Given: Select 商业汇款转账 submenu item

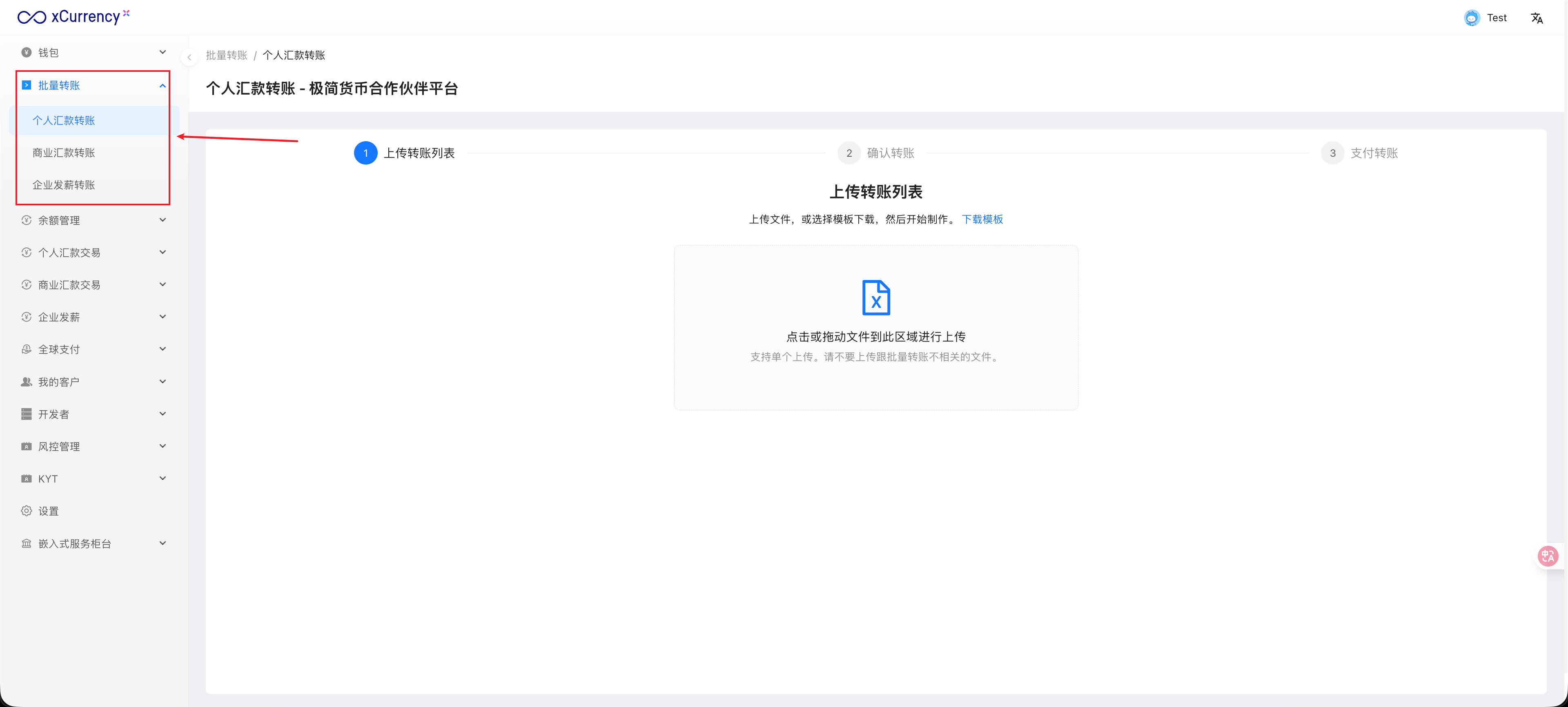Looking at the screenshot, I should [64, 153].
